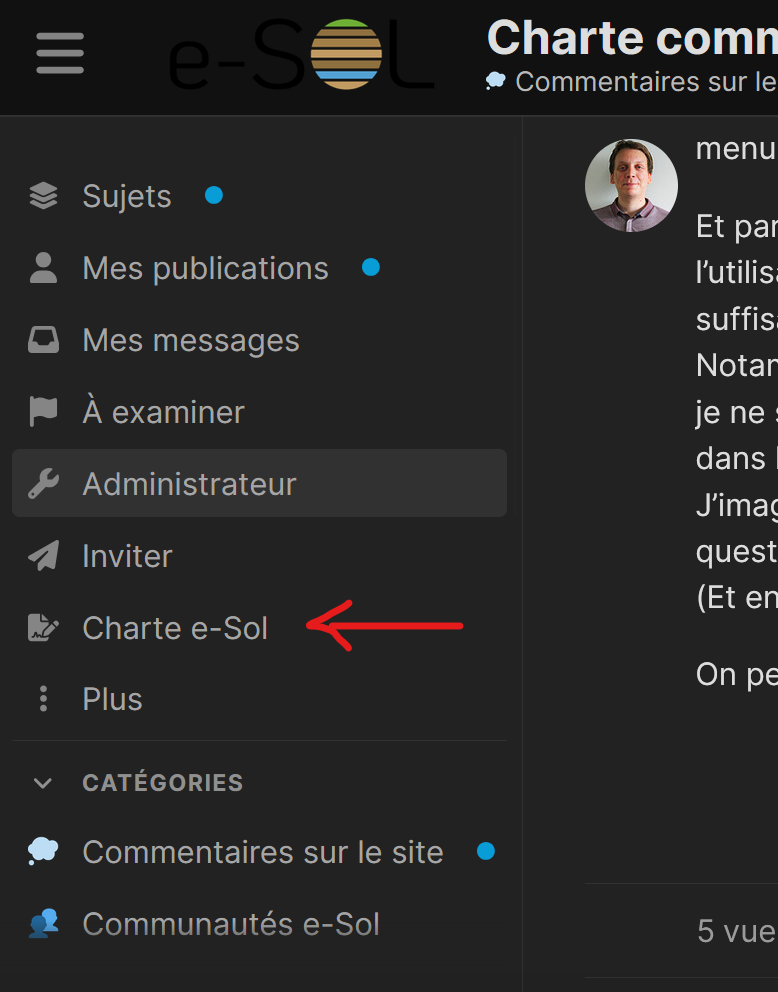778x992 pixels.
Task: Click the user avatar photo in post
Action: [x=631, y=186]
